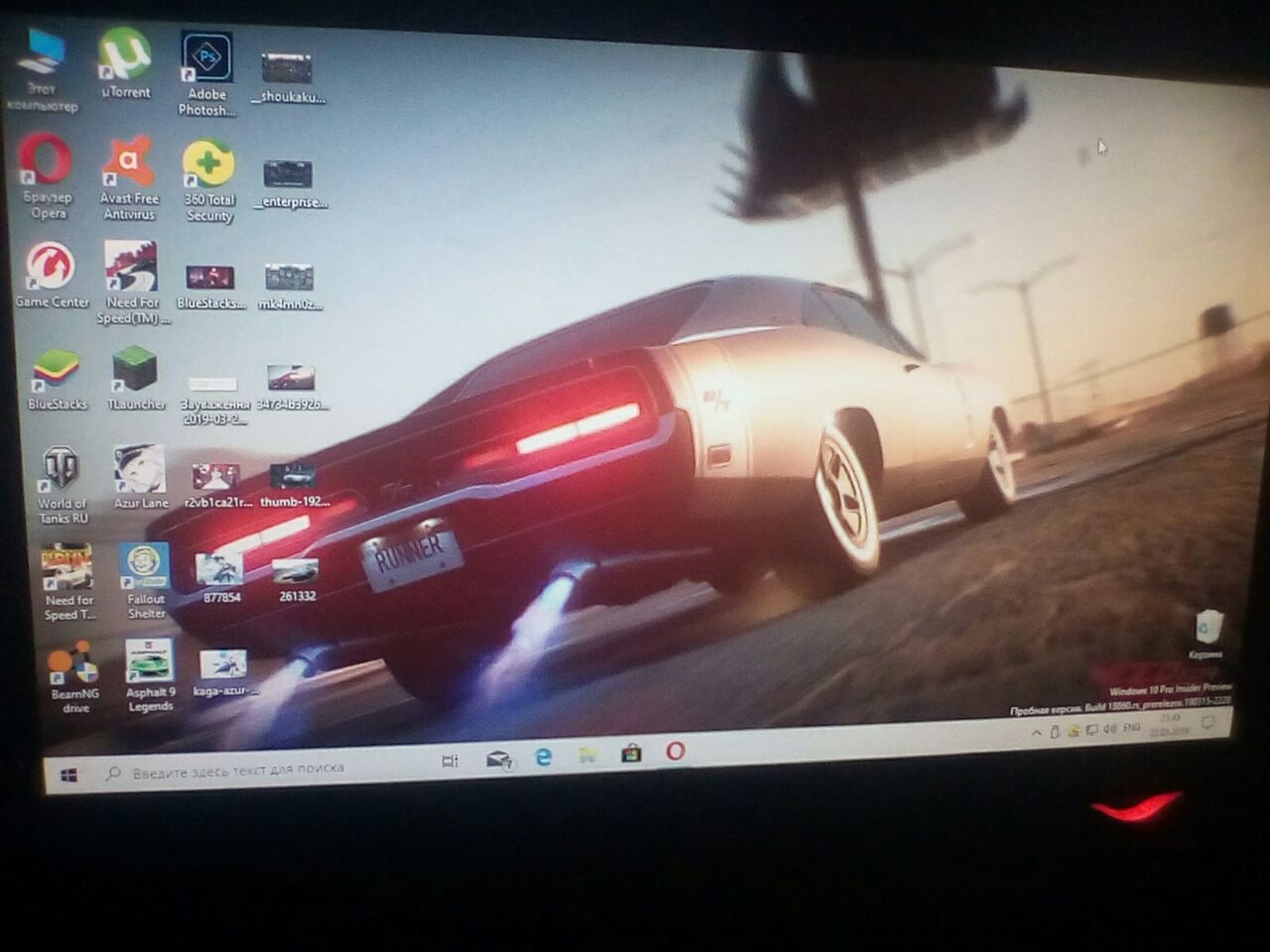This screenshot has width=1270, height=952.
Task: Launch Microsoft Edge from the taskbar
Action: point(544,757)
